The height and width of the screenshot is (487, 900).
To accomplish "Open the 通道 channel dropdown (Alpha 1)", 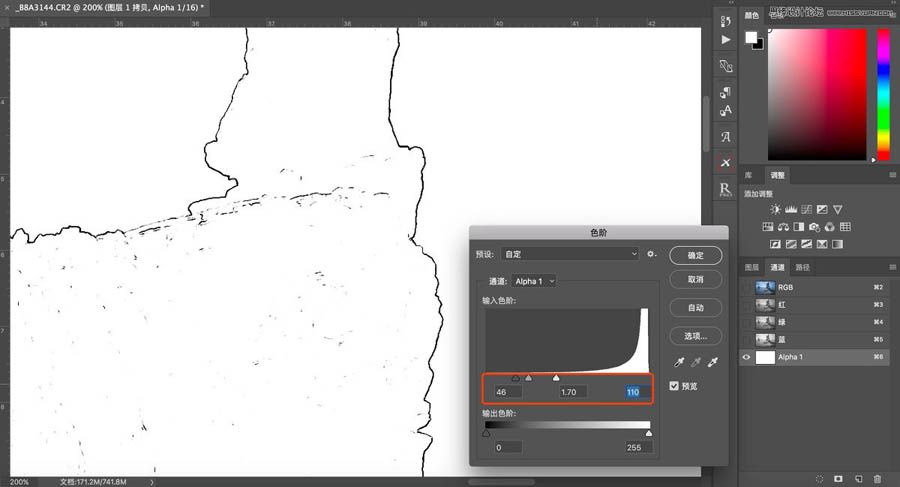I will 534,282.
